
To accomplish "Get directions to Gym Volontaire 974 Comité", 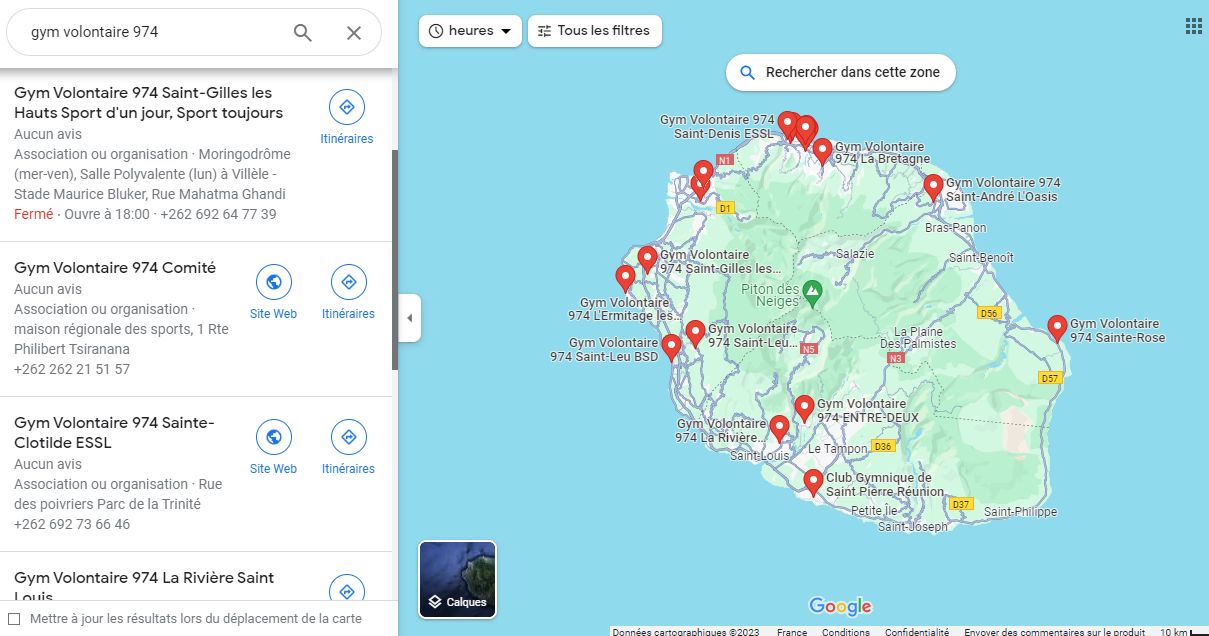I will 349,282.
